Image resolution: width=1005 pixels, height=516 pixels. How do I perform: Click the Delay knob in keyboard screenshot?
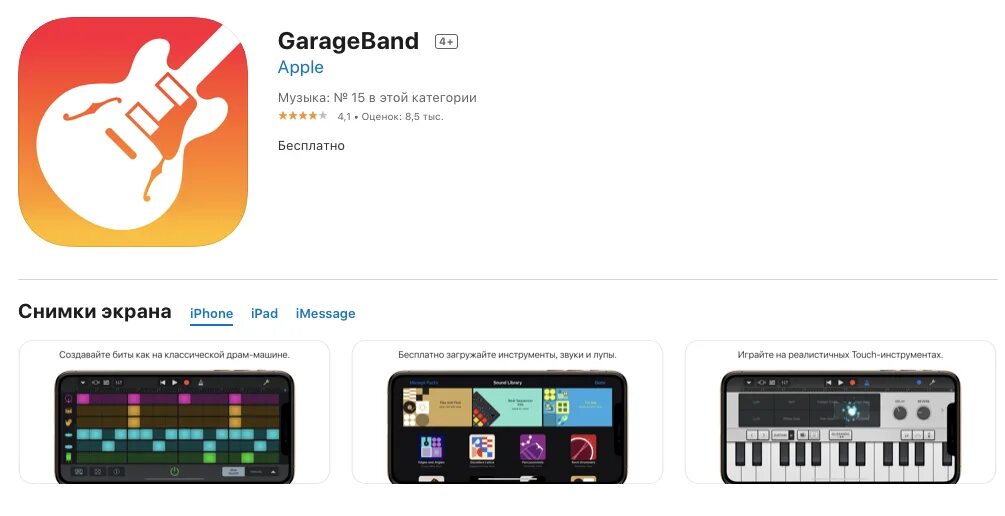click(900, 413)
